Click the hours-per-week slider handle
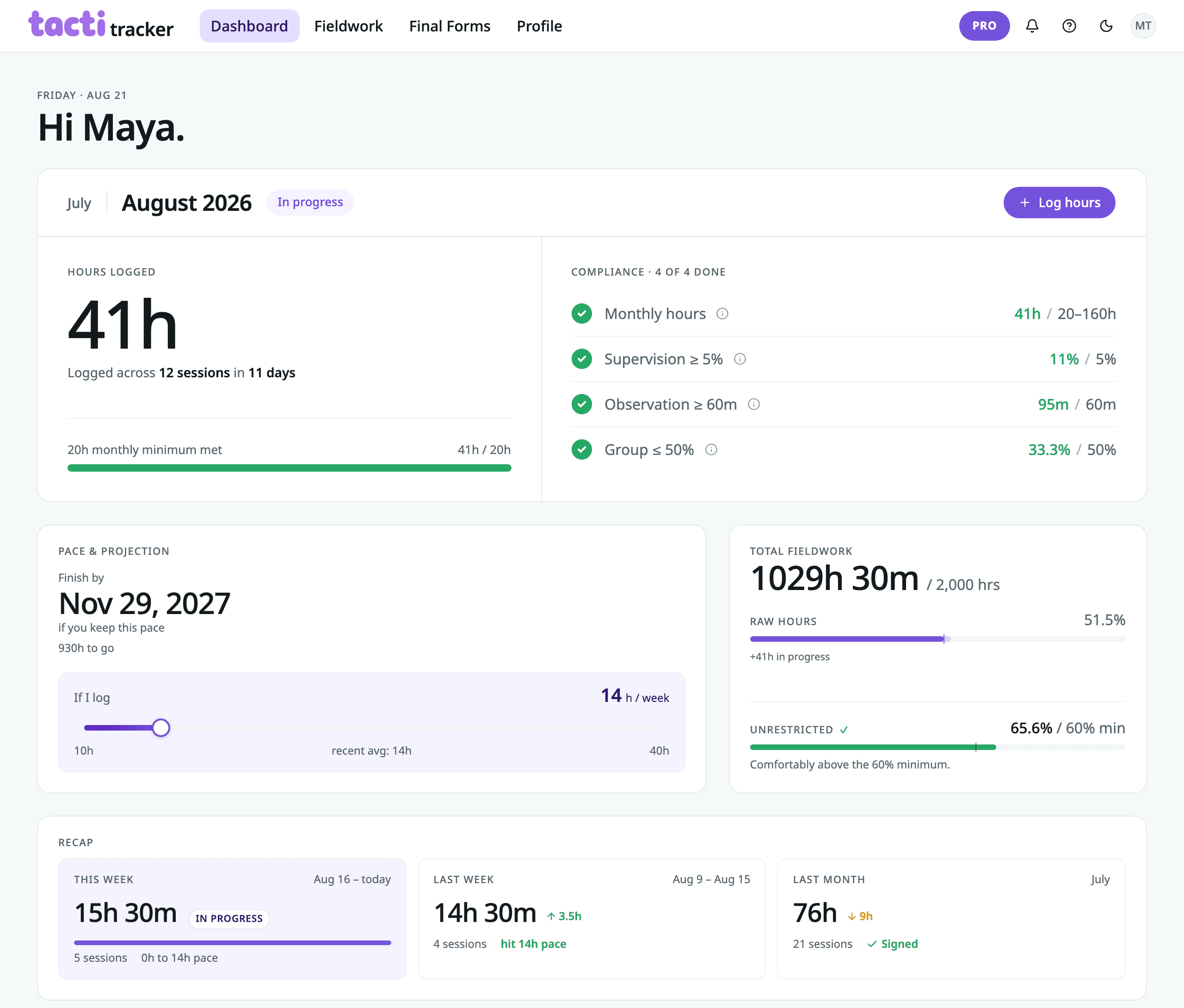1184x1008 pixels. 161,728
